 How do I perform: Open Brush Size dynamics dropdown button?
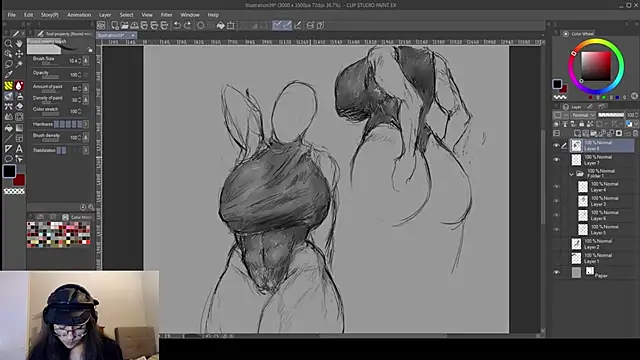(86, 61)
